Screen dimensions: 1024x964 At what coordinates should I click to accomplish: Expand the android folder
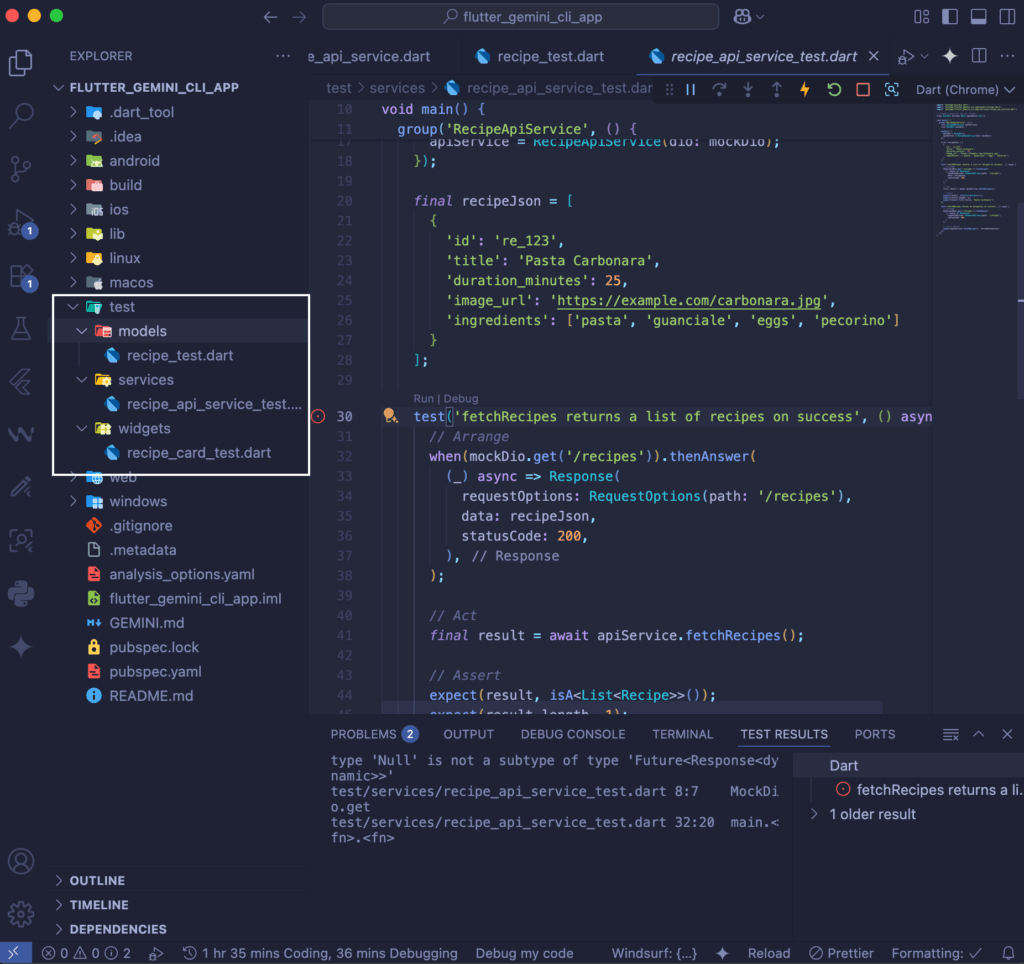coord(73,161)
